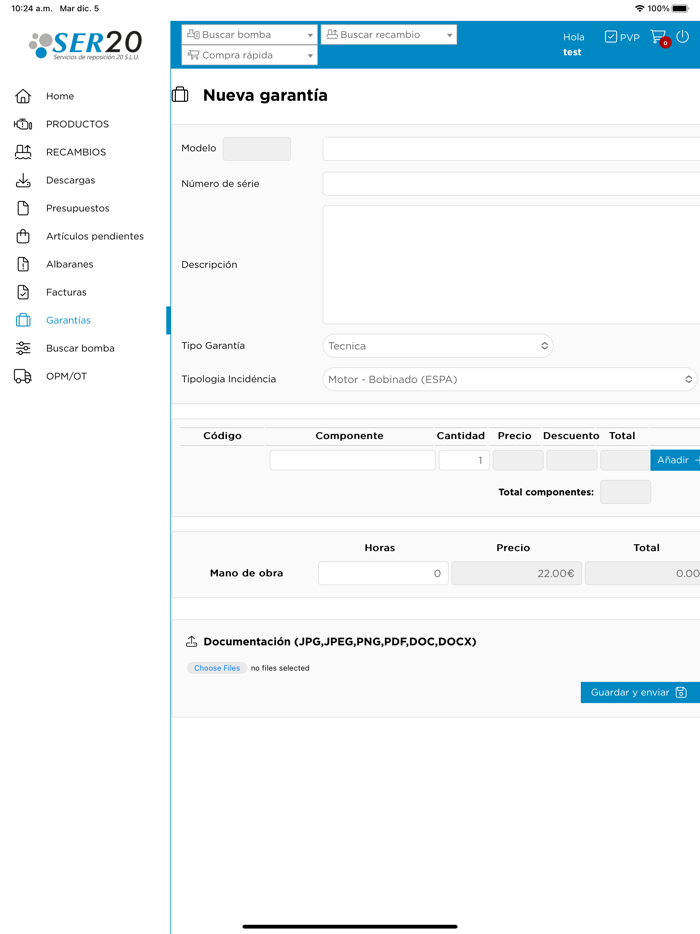
Task: Click the Componente input field
Action: click(353, 460)
